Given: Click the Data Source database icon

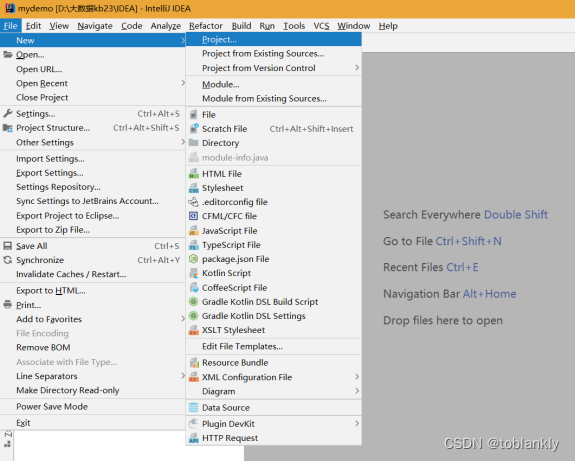Looking at the screenshot, I should [194, 407].
